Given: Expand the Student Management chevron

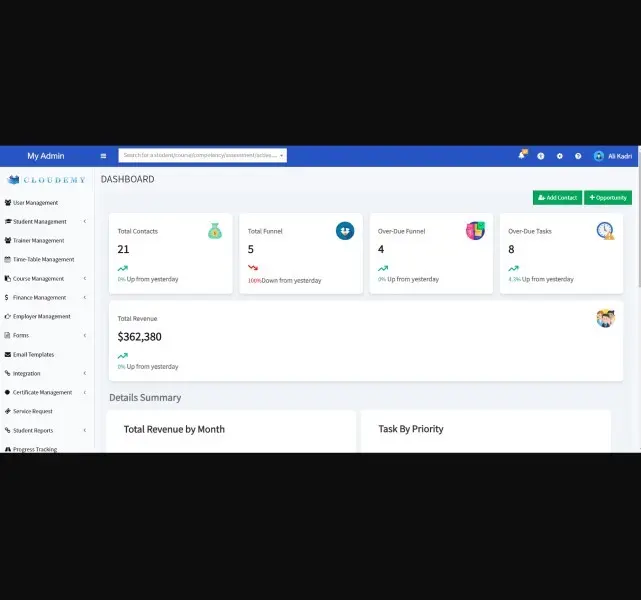Looking at the screenshot, I should 85,222.
